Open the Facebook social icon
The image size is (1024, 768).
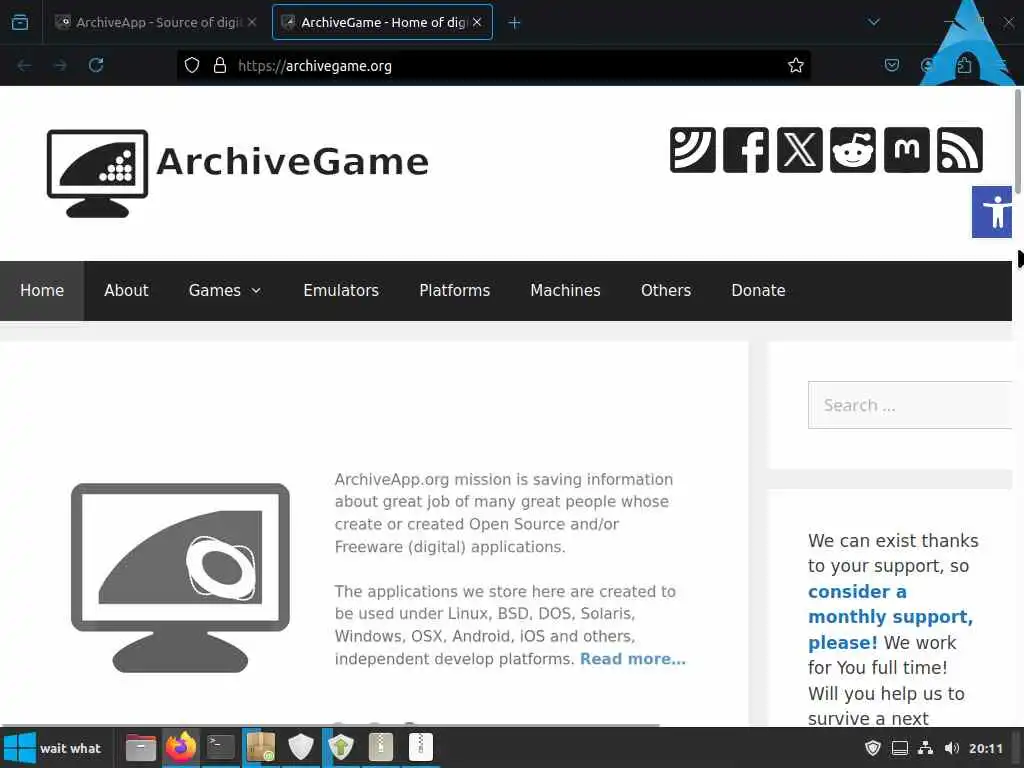click(x=746, y=150)
